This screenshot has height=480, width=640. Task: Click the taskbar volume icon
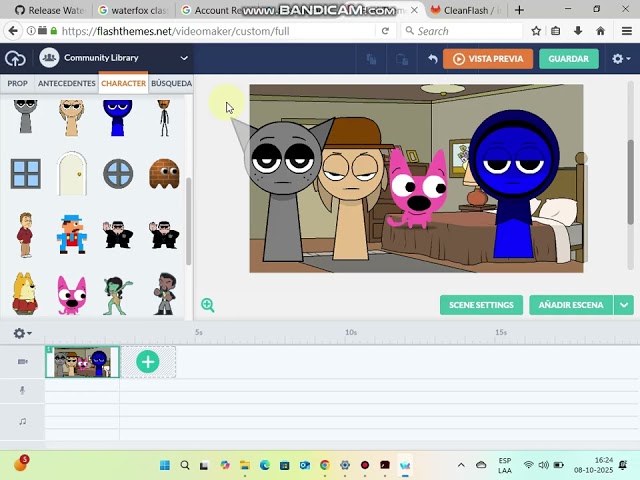tap(543, 465)
